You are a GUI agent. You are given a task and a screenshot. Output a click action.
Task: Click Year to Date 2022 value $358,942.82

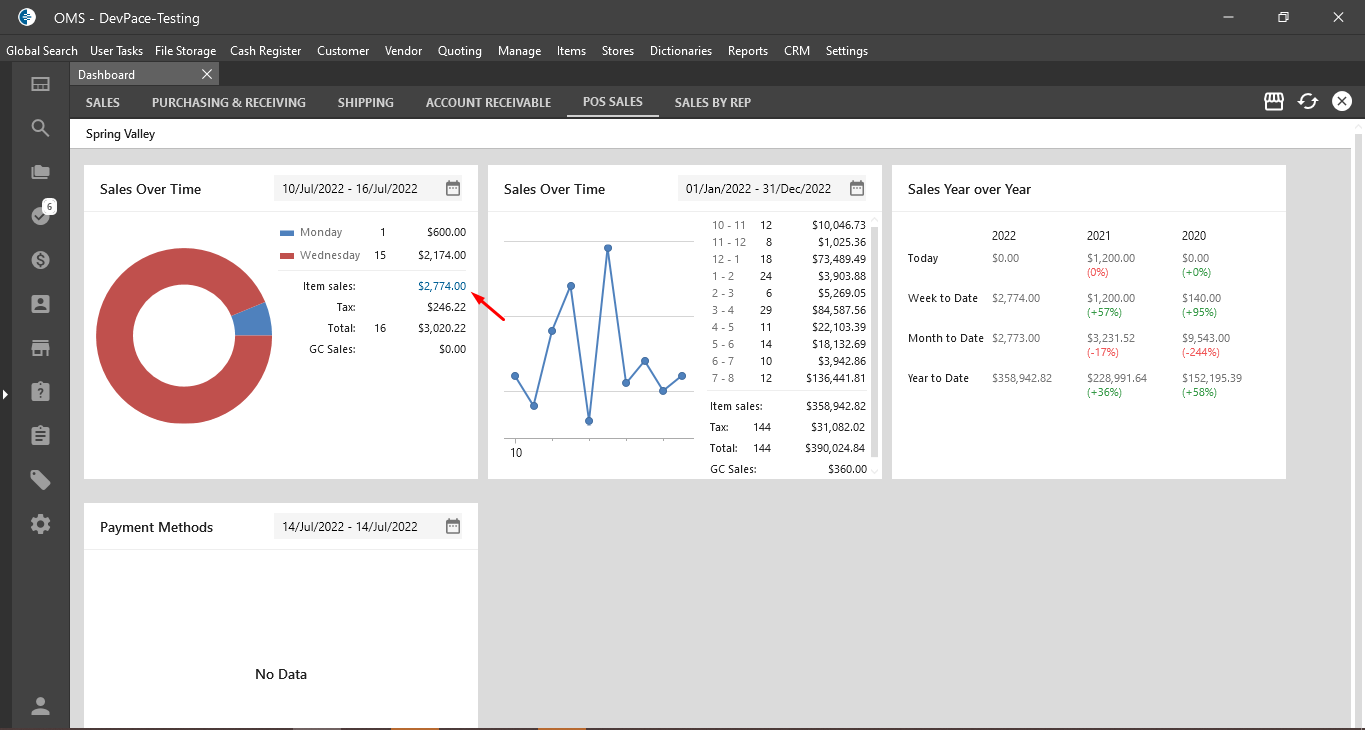(x=1022, y=378)
